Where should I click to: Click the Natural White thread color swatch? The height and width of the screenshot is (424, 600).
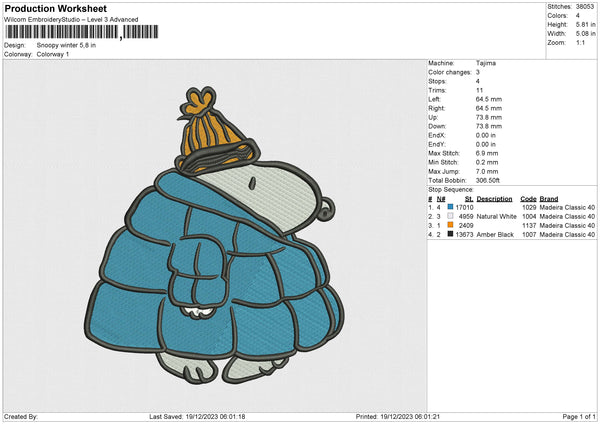450,216
